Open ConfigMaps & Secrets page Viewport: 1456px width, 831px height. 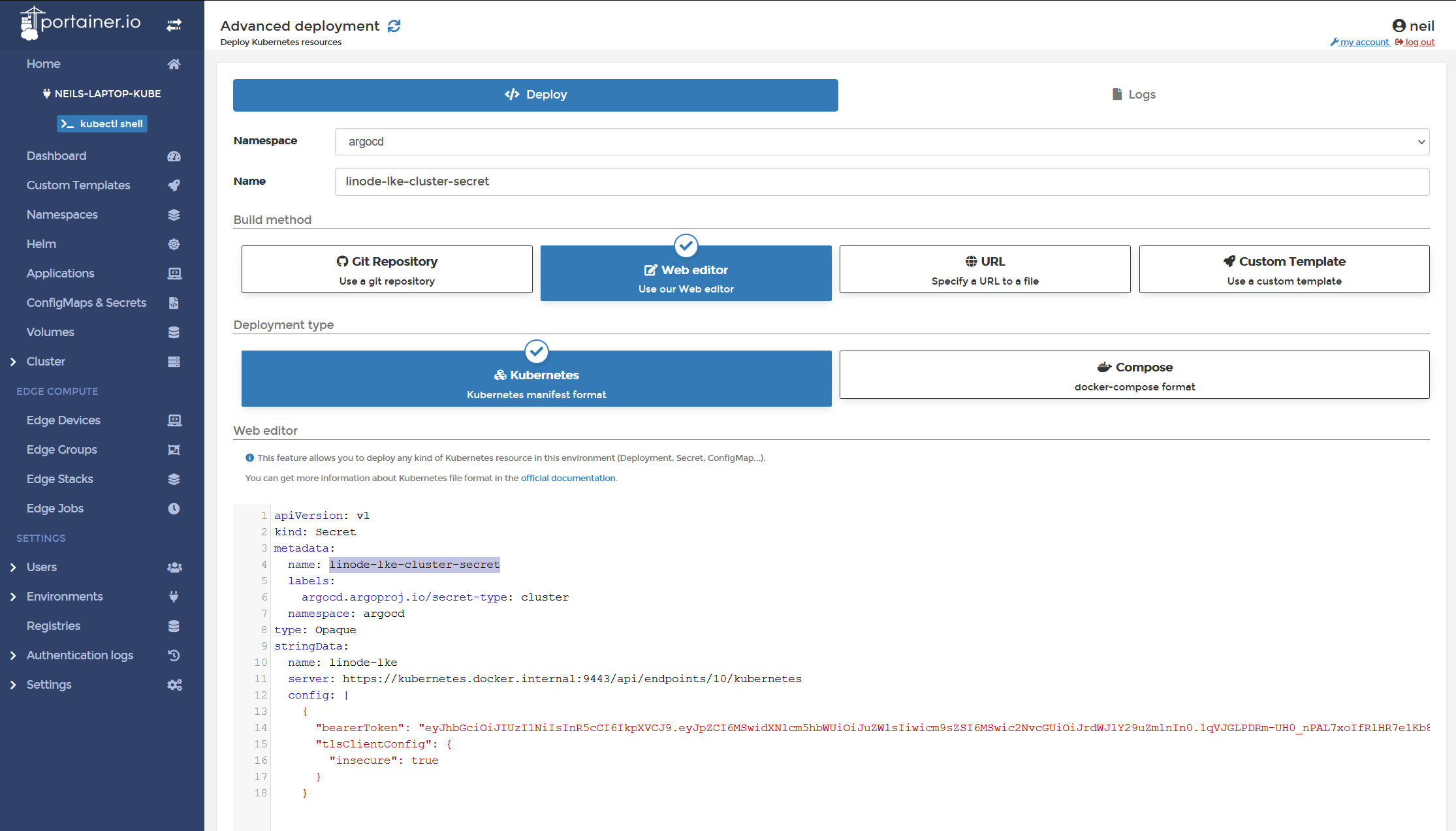click(x=86, y=303)
